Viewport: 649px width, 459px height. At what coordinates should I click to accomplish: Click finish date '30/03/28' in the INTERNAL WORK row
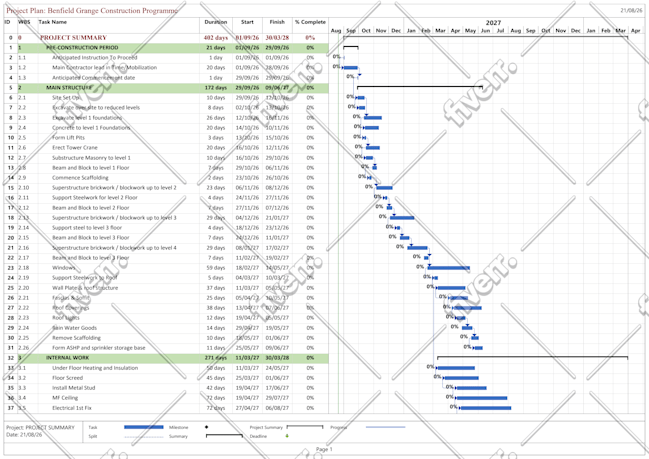277,358
